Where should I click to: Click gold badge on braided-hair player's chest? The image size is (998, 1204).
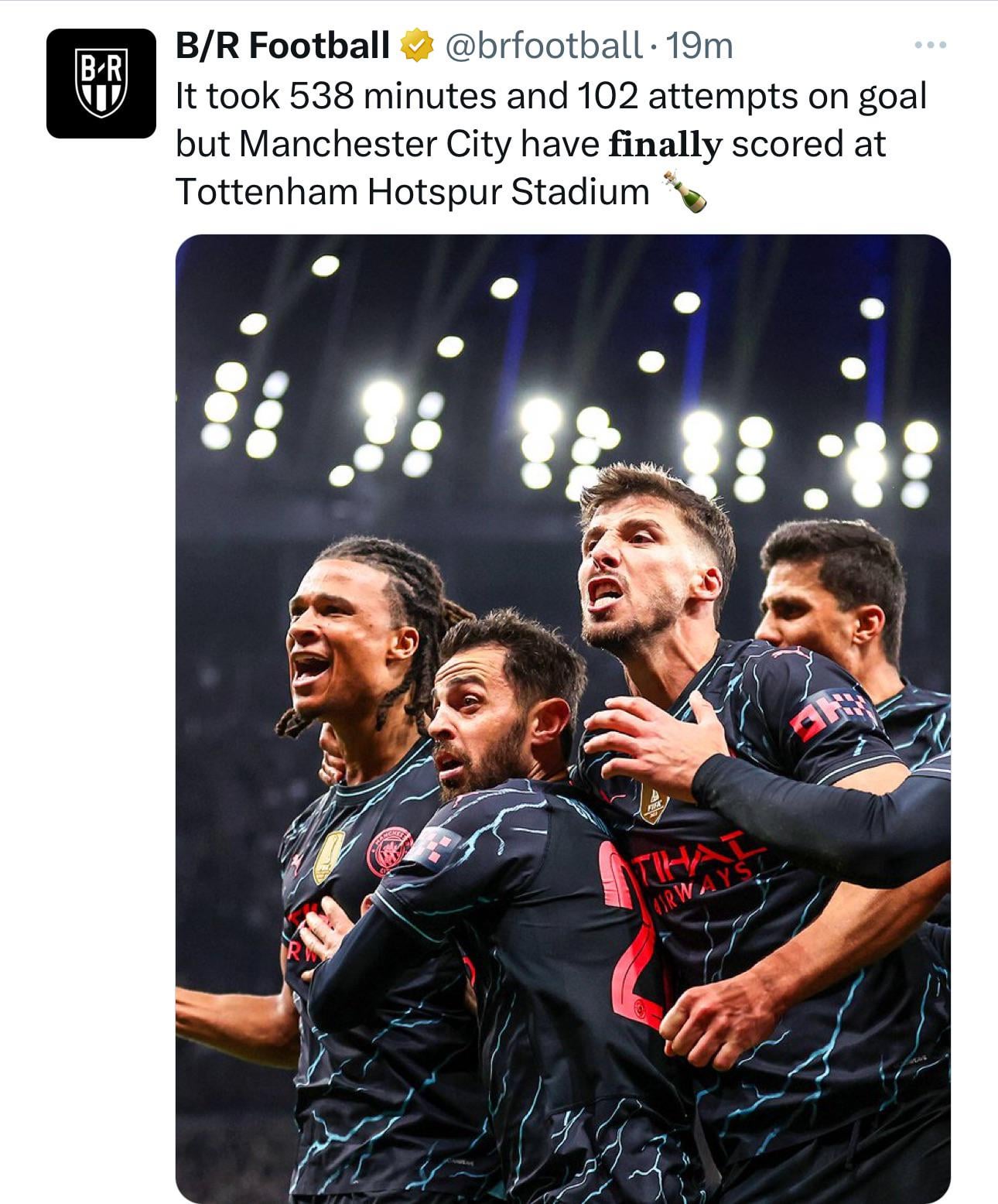329,857
